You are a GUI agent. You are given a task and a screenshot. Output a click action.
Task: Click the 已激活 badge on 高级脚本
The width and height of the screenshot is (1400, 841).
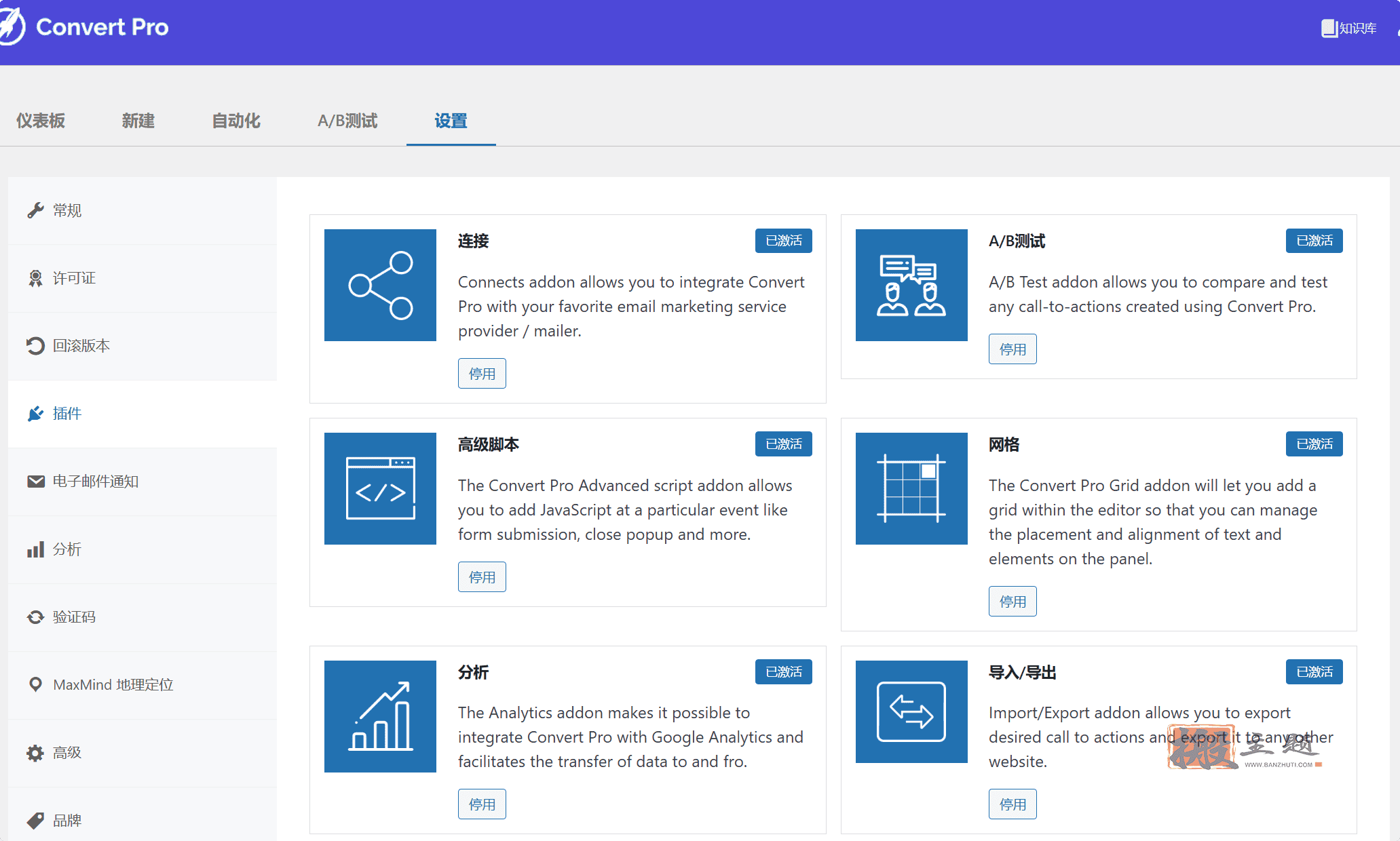784,444
